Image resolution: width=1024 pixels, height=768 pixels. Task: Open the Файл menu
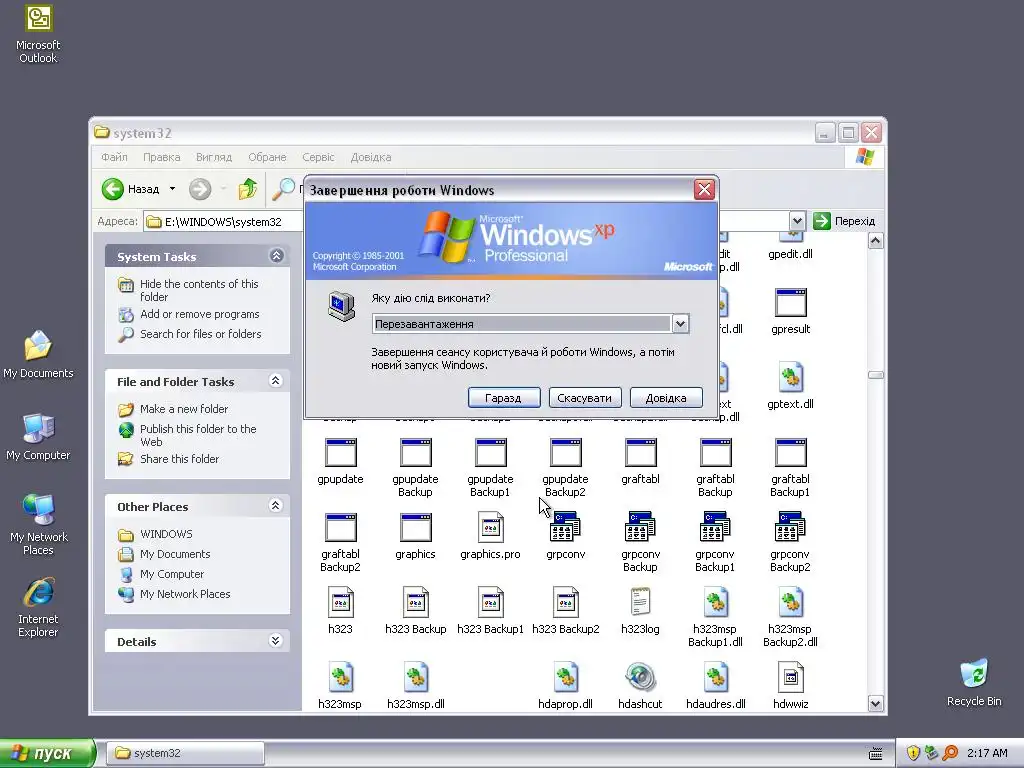pos(114,157)
